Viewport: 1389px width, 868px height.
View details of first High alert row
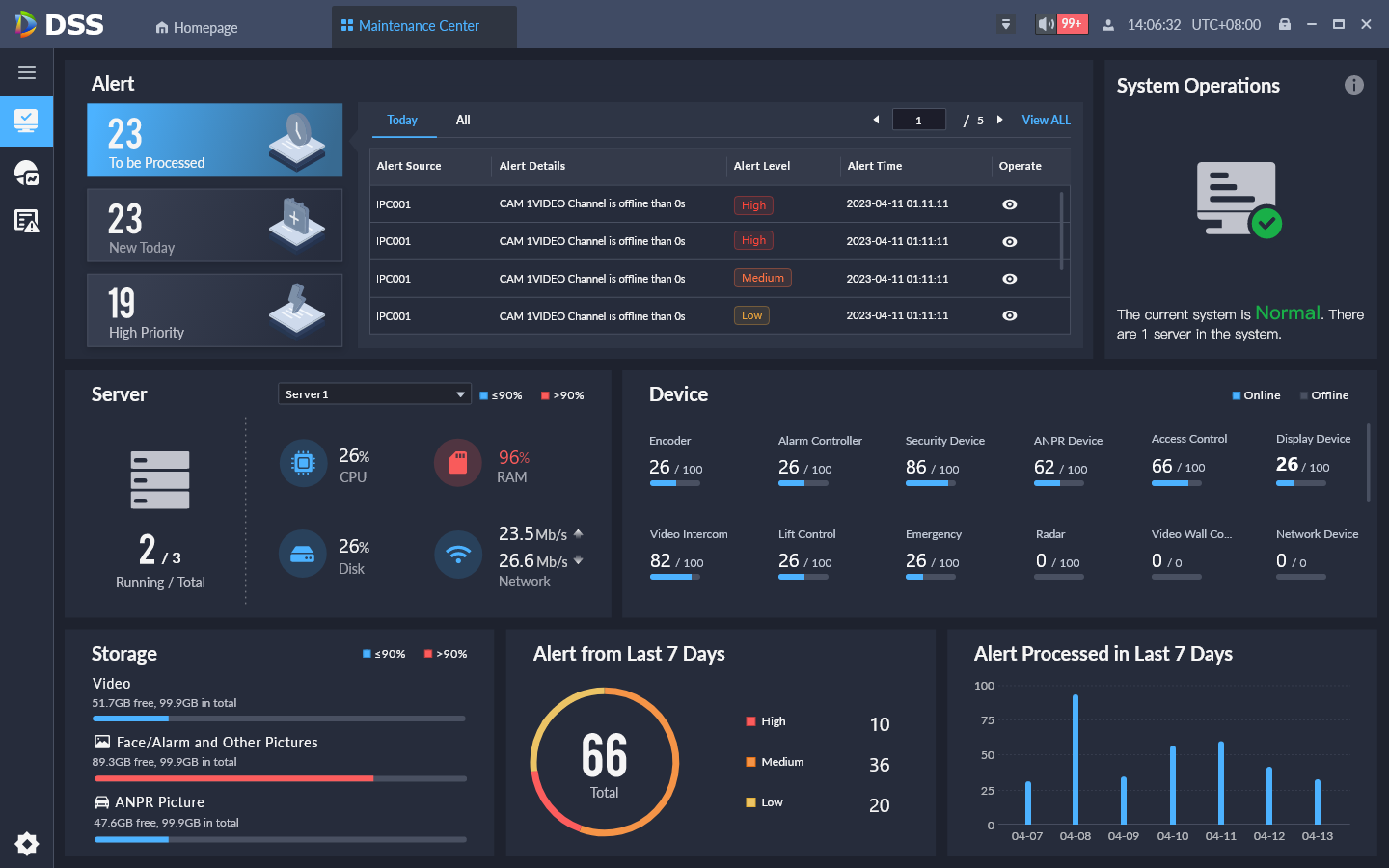pos(1009,204)
